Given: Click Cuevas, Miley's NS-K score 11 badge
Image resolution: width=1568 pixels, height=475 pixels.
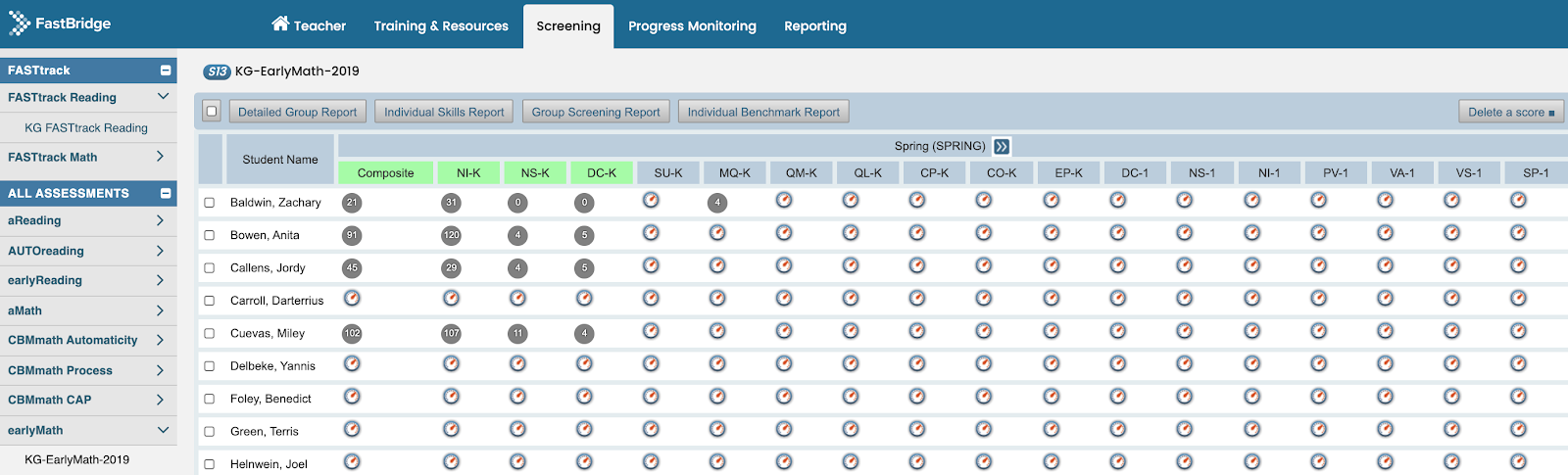Looking at the screenshot, I should pyautogui.click(x=517, y=333).
